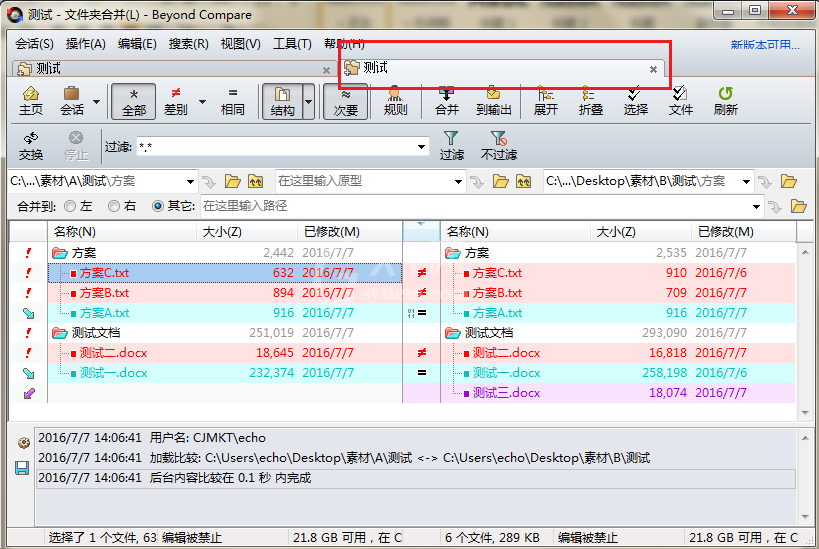819x549 pixels.
Task: Open the 搜索(R) menu
Action: 188,44
